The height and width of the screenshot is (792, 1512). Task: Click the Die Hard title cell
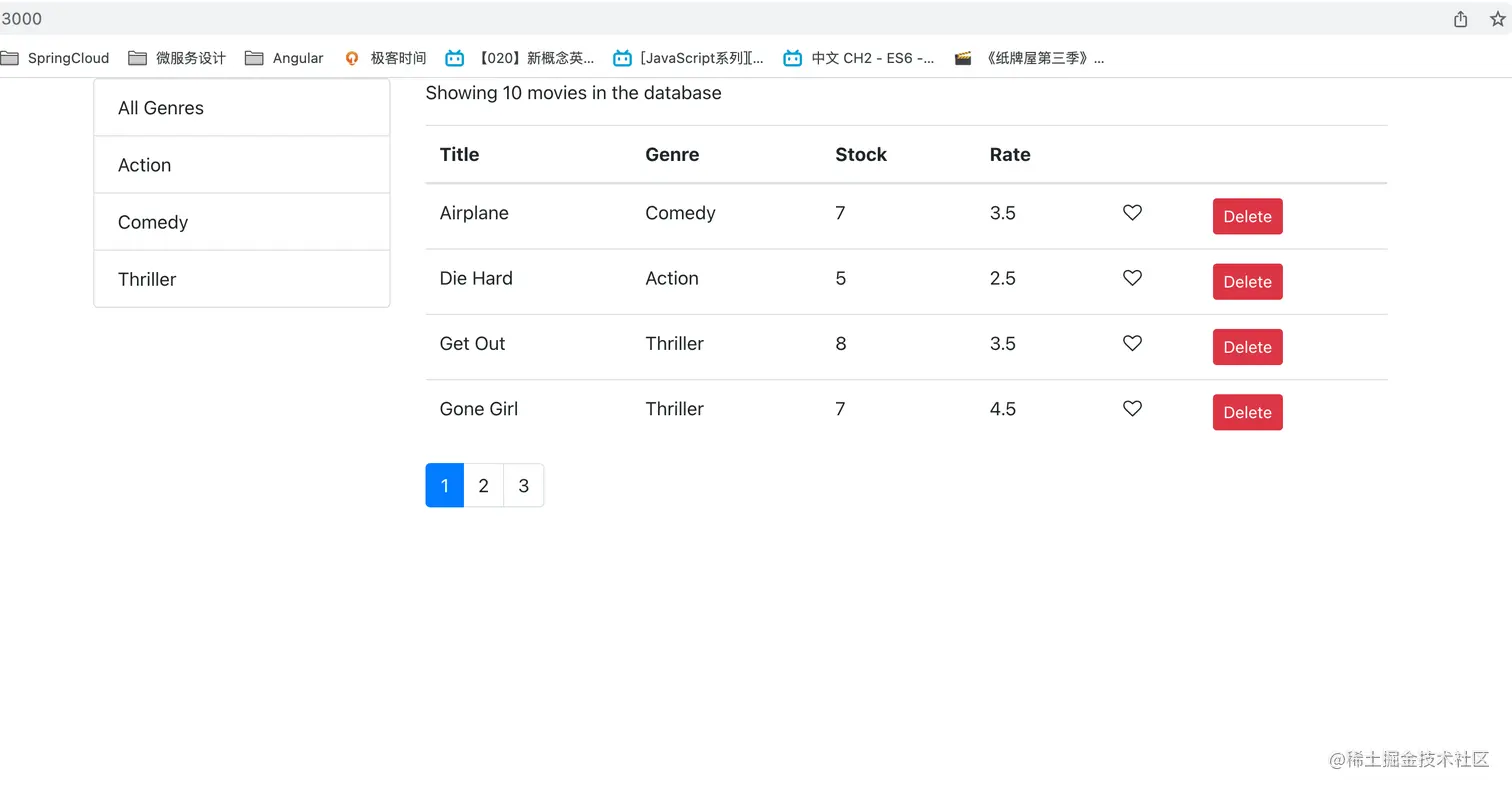tap(476, 278)
